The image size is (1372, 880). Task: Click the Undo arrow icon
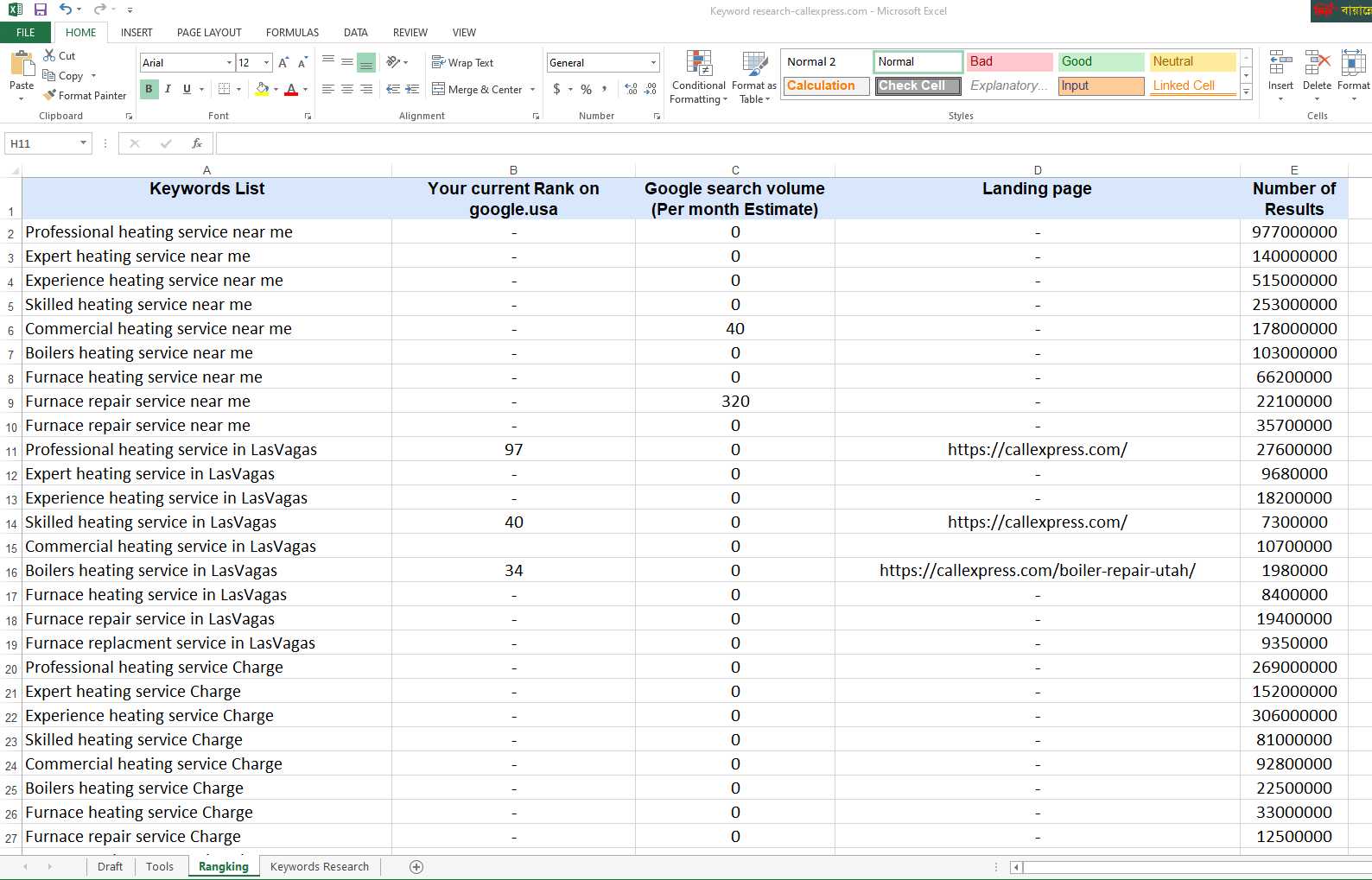[66, 9]
